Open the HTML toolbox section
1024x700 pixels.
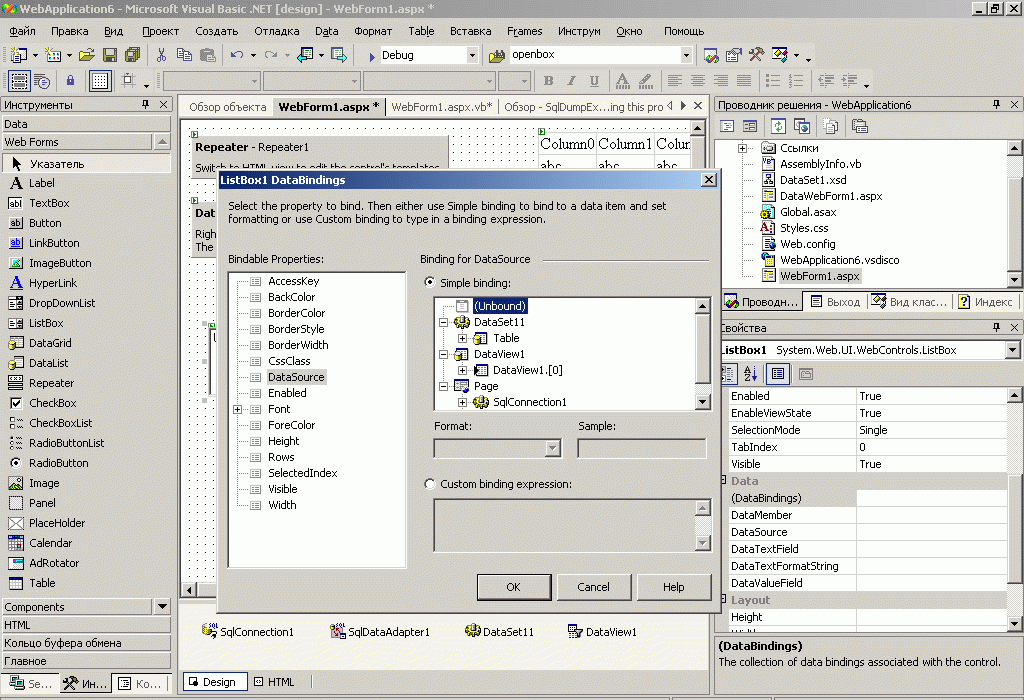tap(86, 625)
